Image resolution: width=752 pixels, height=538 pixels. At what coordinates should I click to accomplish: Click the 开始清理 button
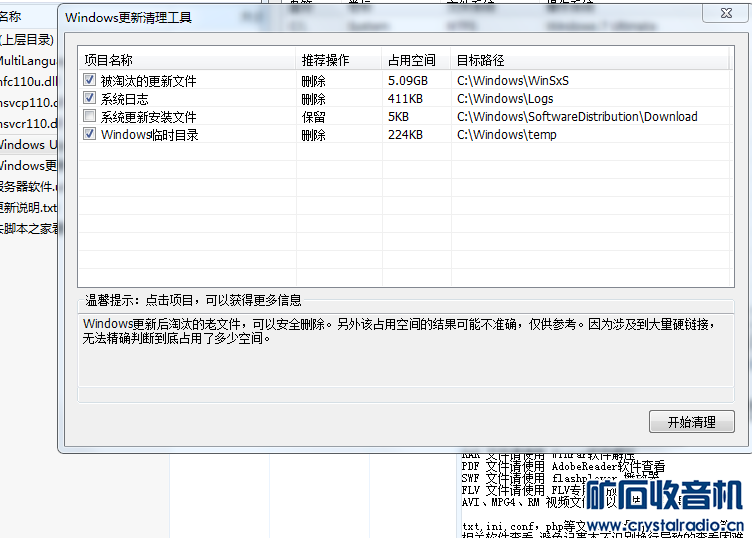click(x=692, y=421)
